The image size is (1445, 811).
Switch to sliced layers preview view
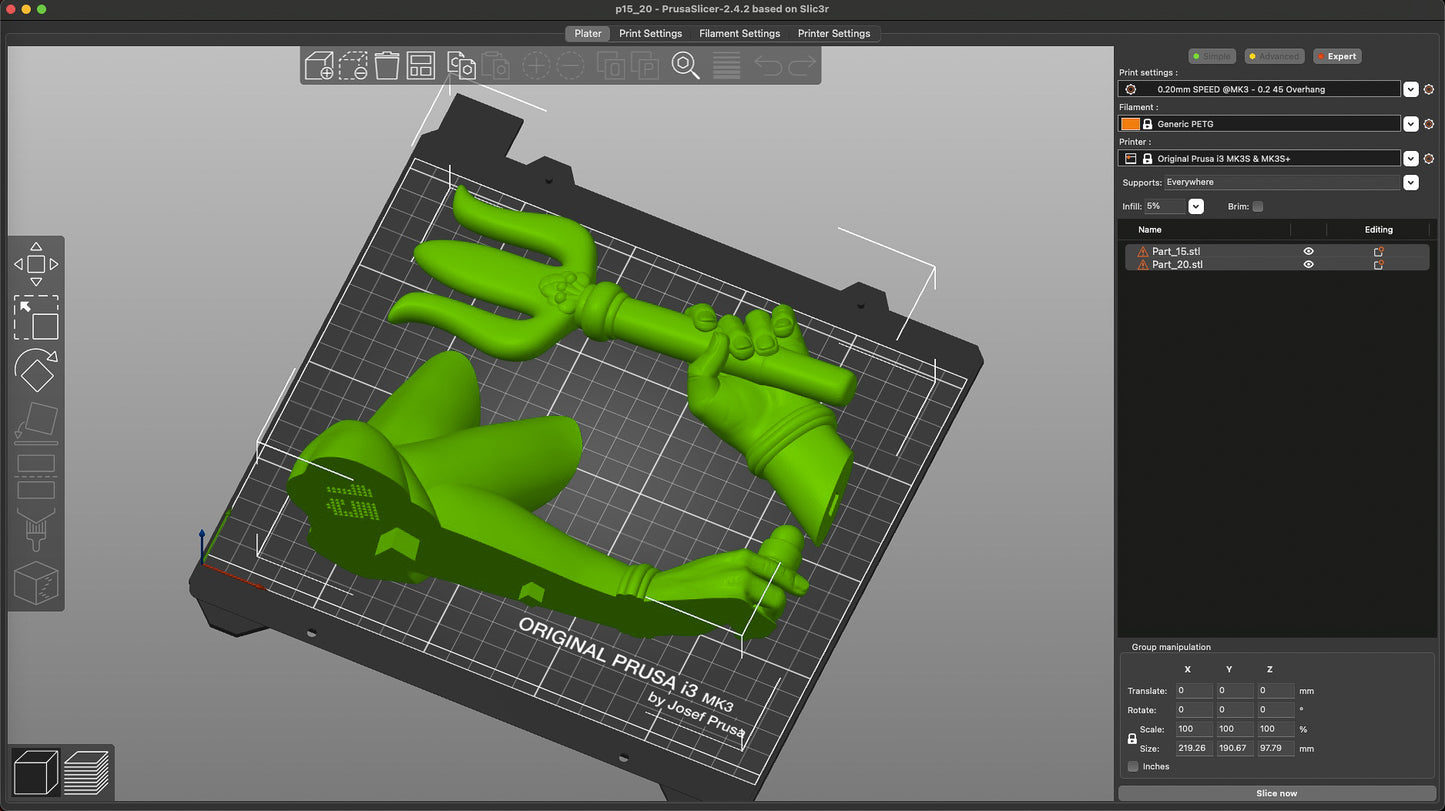pos(86,772)
